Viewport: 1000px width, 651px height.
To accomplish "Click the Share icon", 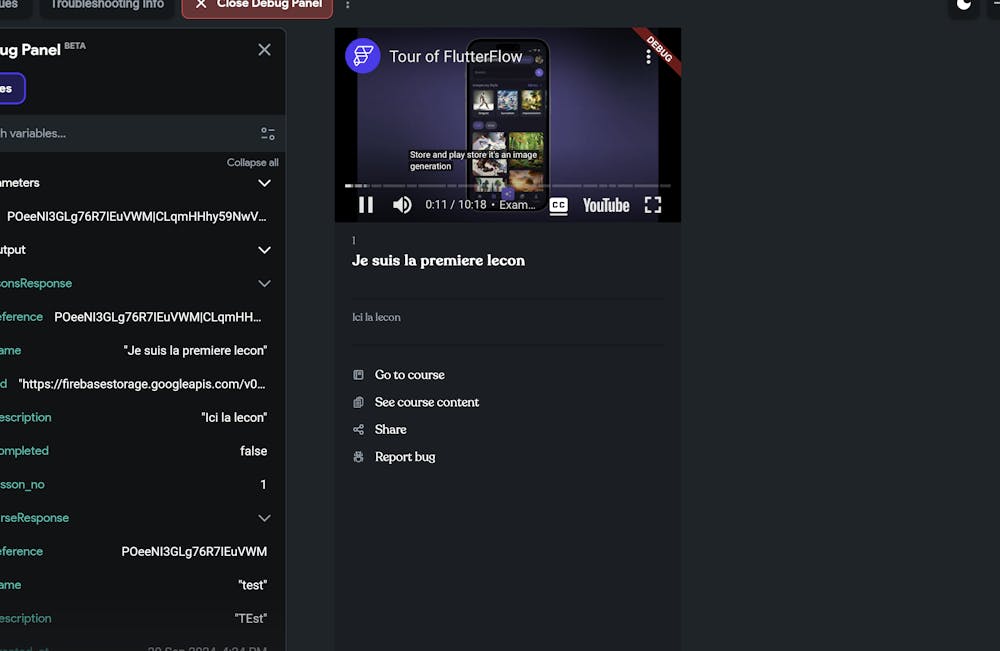I will coord(358,430).
